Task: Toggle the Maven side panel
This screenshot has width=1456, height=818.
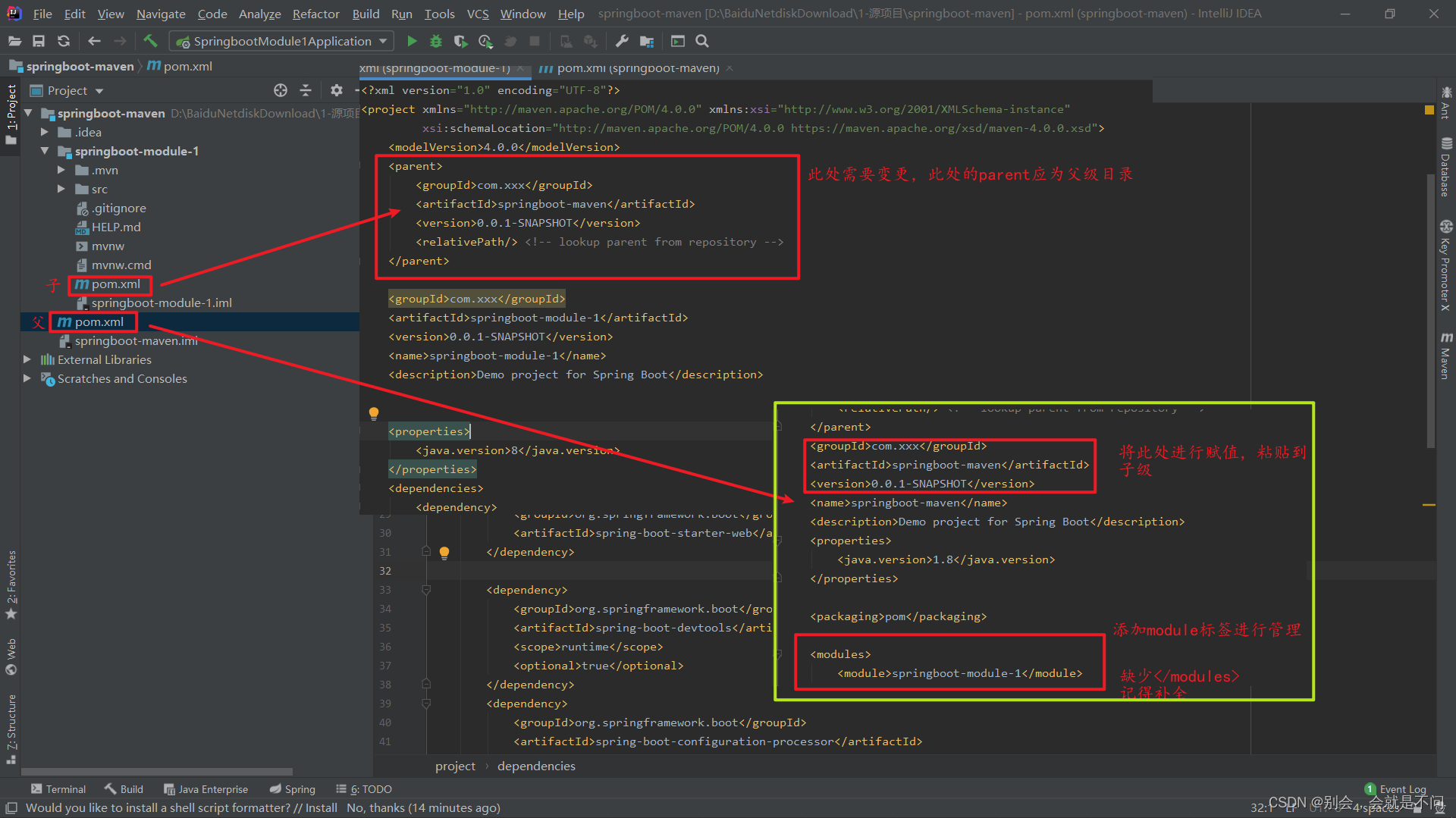Action: tap(1446, 355)
